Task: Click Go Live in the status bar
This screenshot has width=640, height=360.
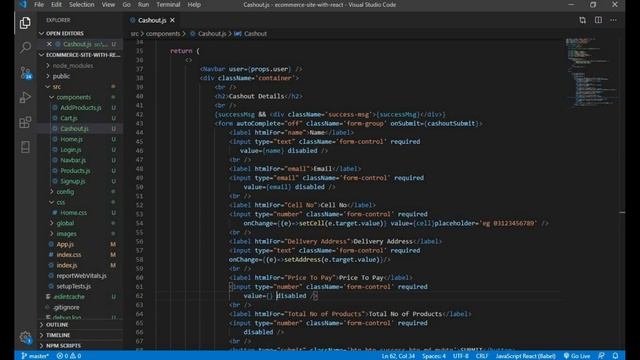Action: 577,356
